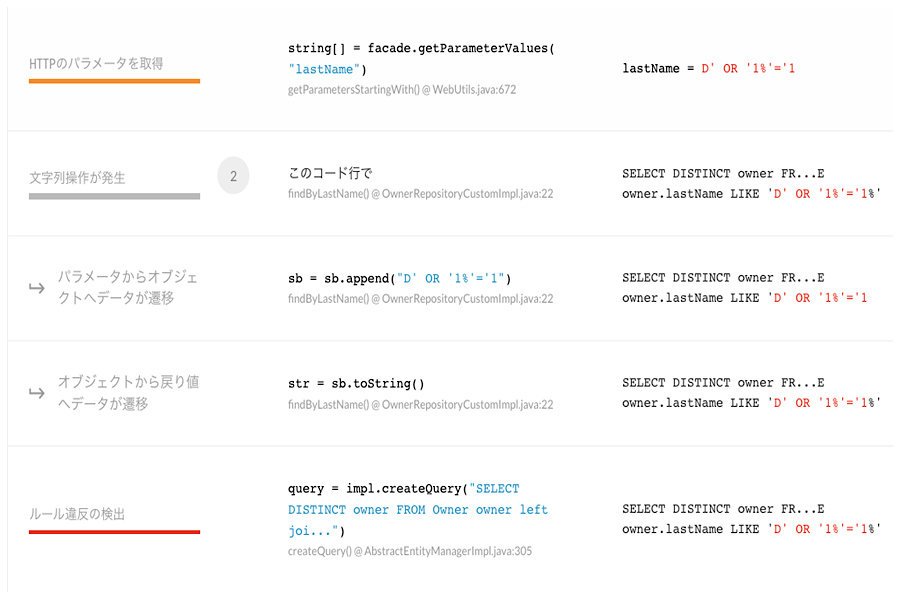This screenshot has width=900, height=600.
Task: Click arrow icon beside パラメータからオブジェクトへ
Action: tap(37, 288)
